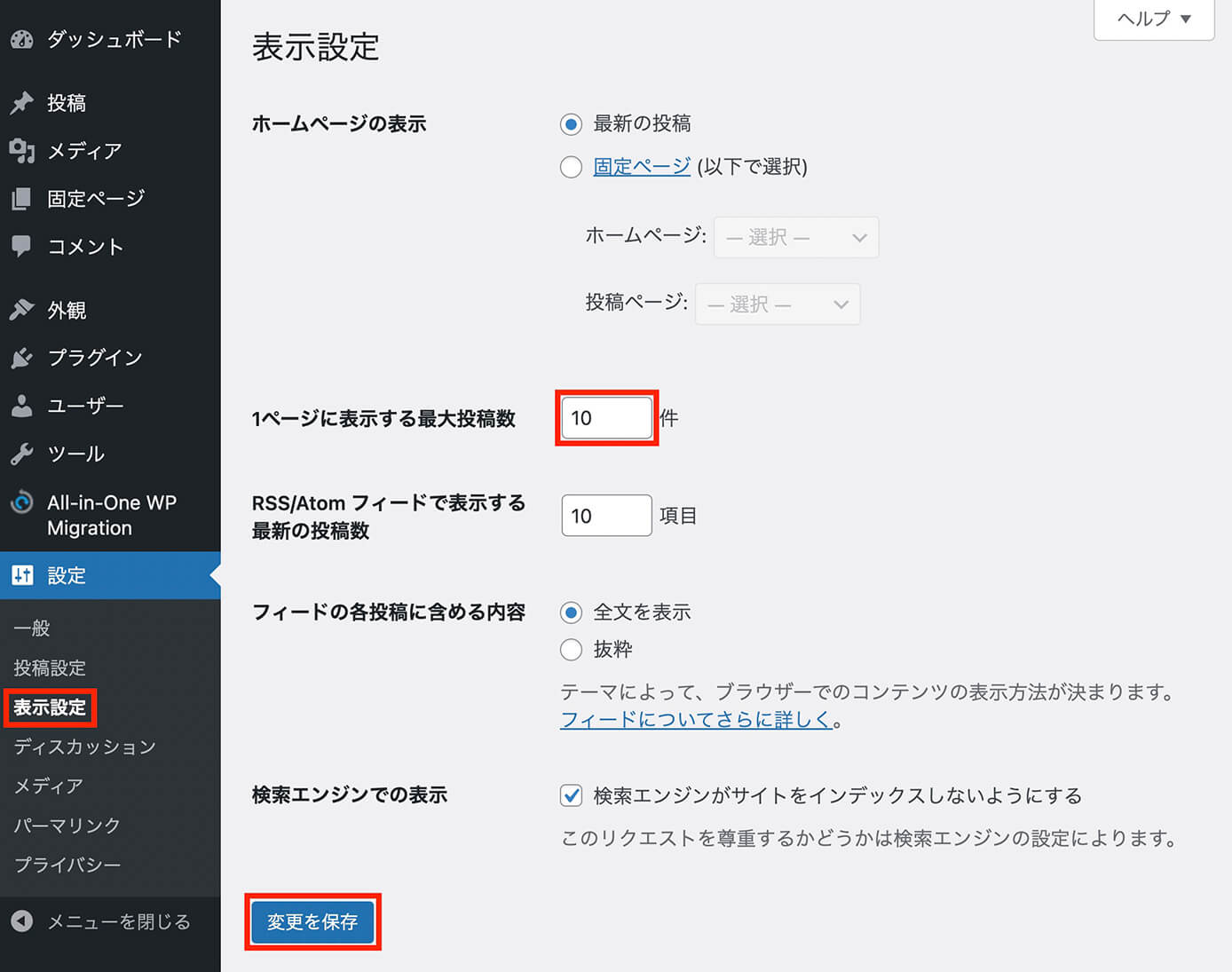Go to 投稿設定 submenu

50,668
